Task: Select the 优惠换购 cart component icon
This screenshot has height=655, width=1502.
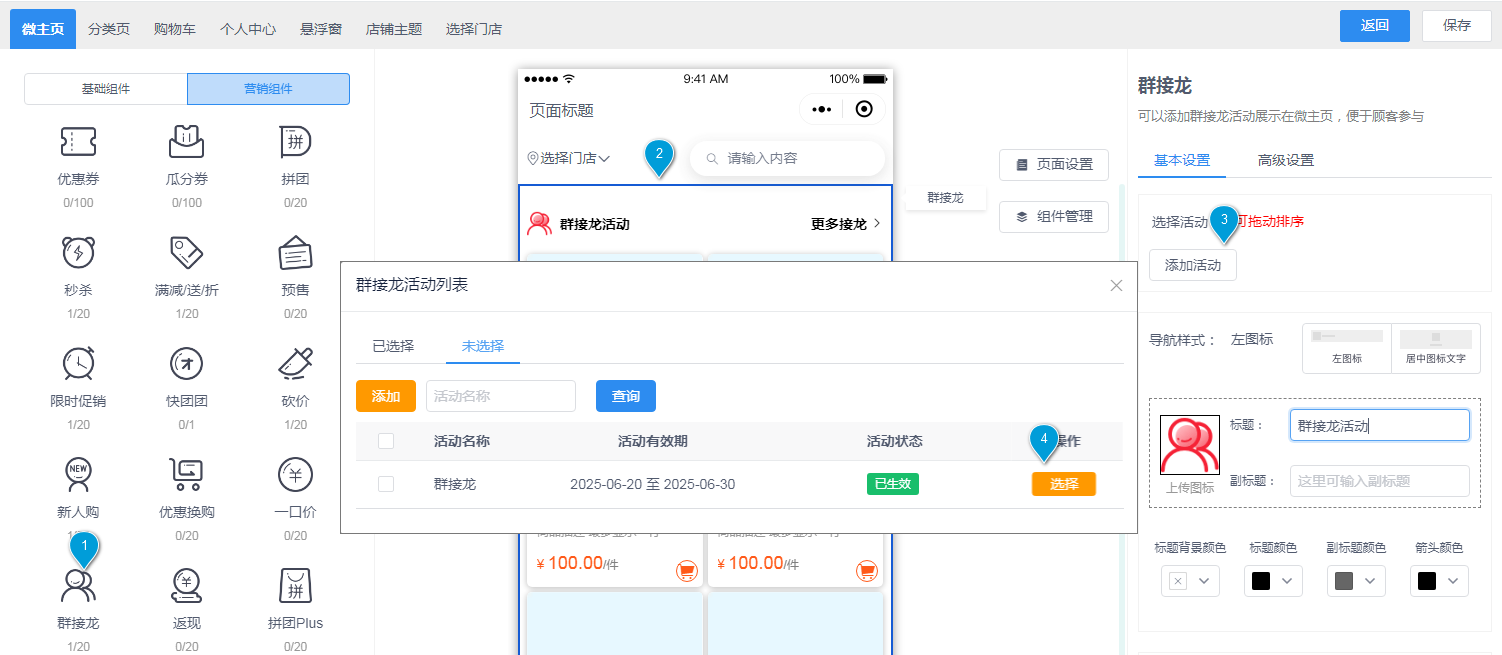Action: (187, 474)
